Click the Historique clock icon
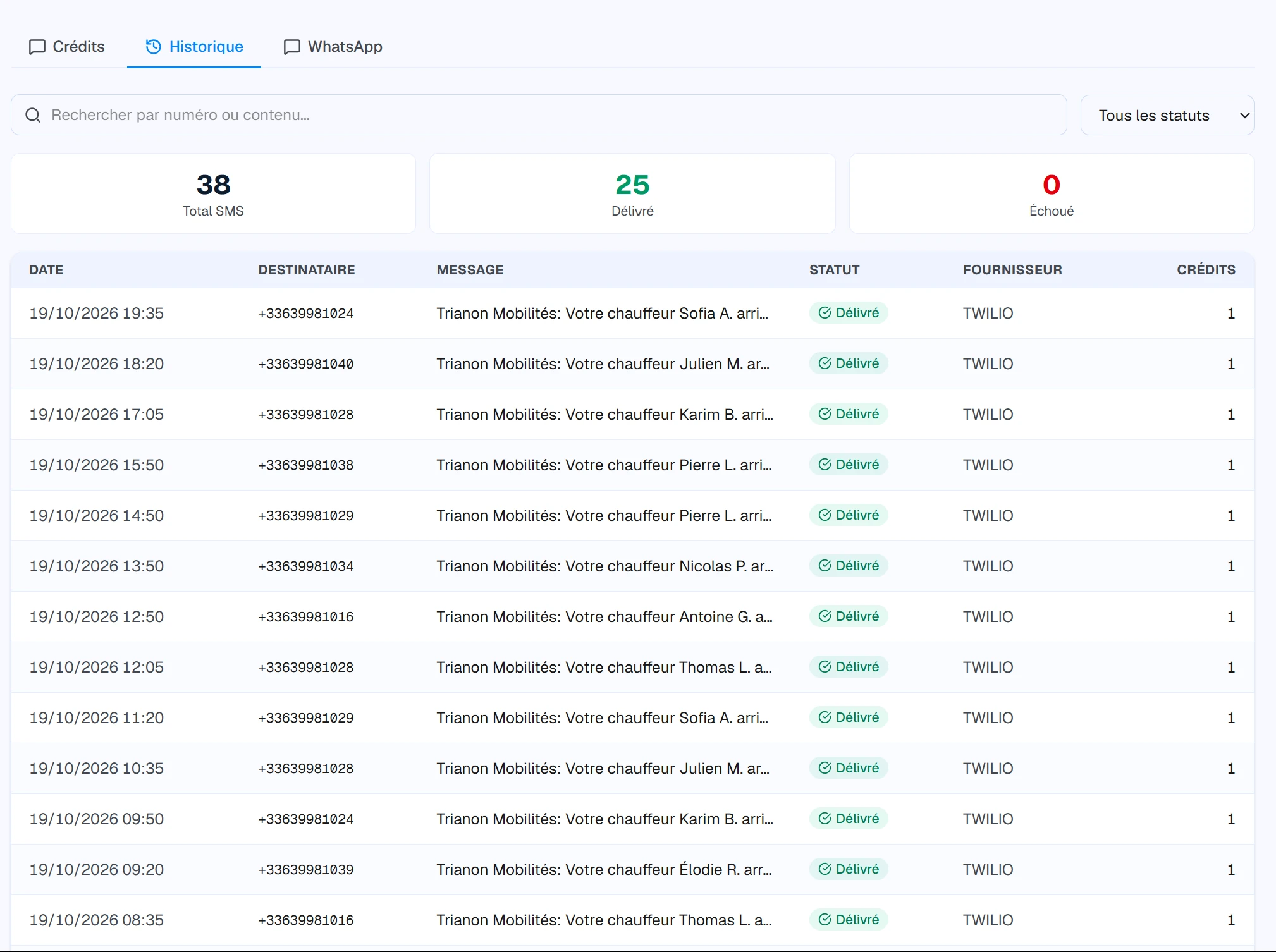 click(154, 47)
